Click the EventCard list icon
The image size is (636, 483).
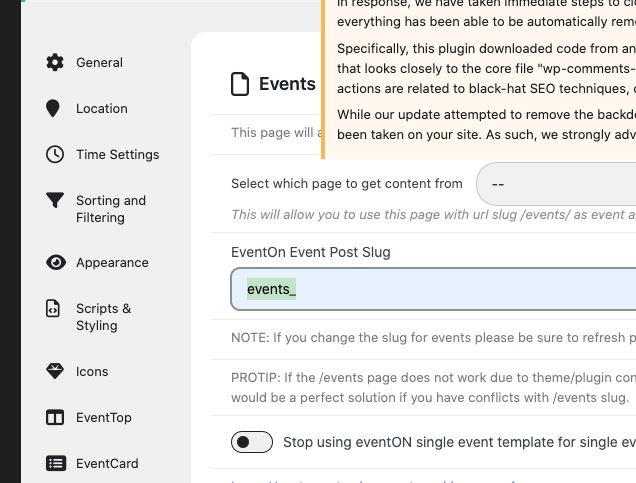tap(56, 463)
